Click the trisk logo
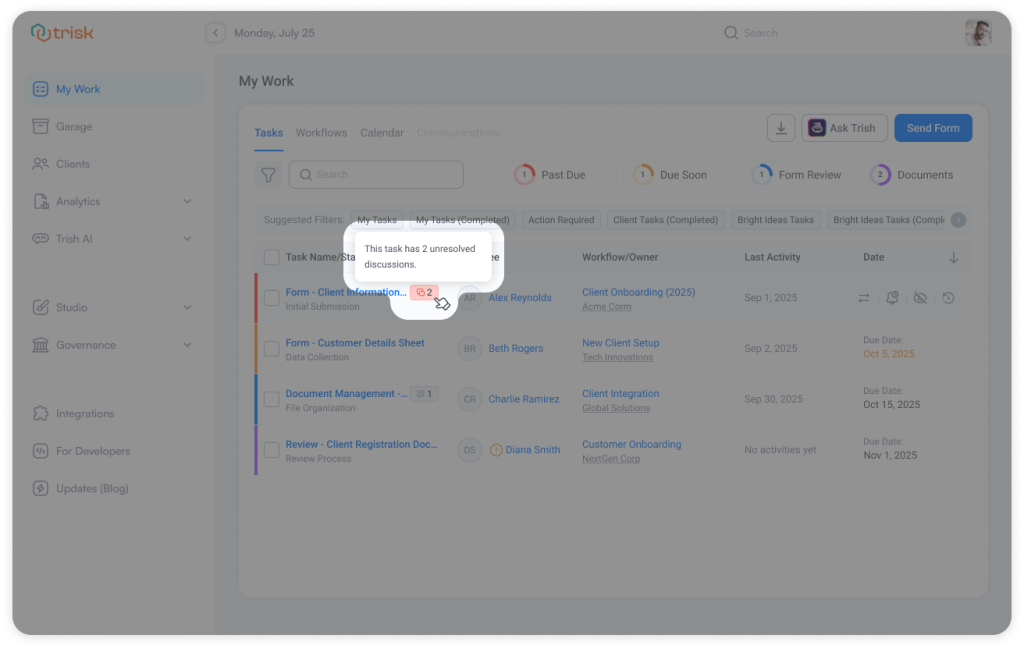This screenshot has height=649, width=1024. point(64,32)
